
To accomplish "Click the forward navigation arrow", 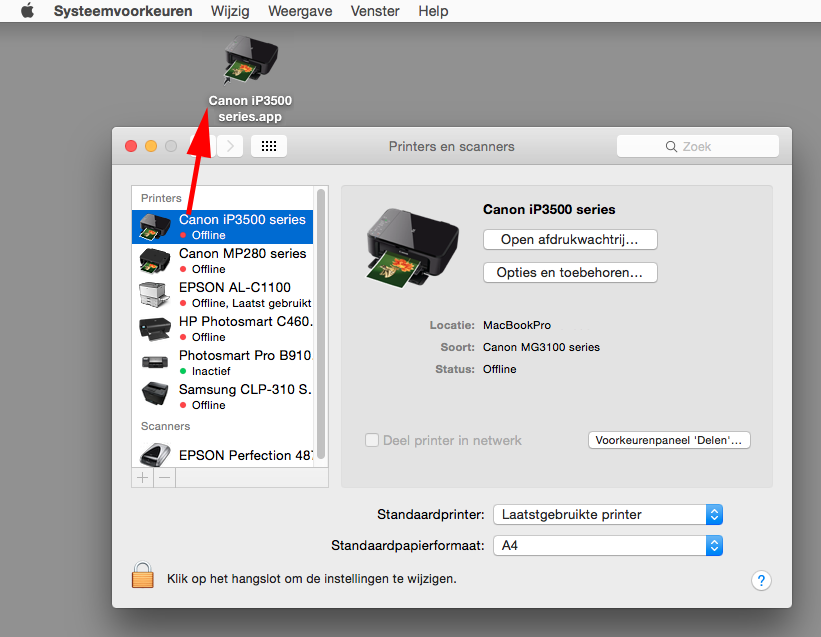I will pos(230,146).
